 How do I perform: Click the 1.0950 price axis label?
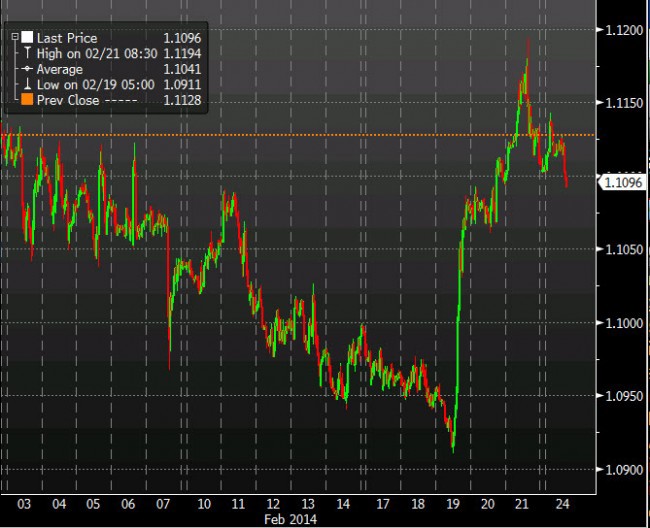click(x=624, y=396)
